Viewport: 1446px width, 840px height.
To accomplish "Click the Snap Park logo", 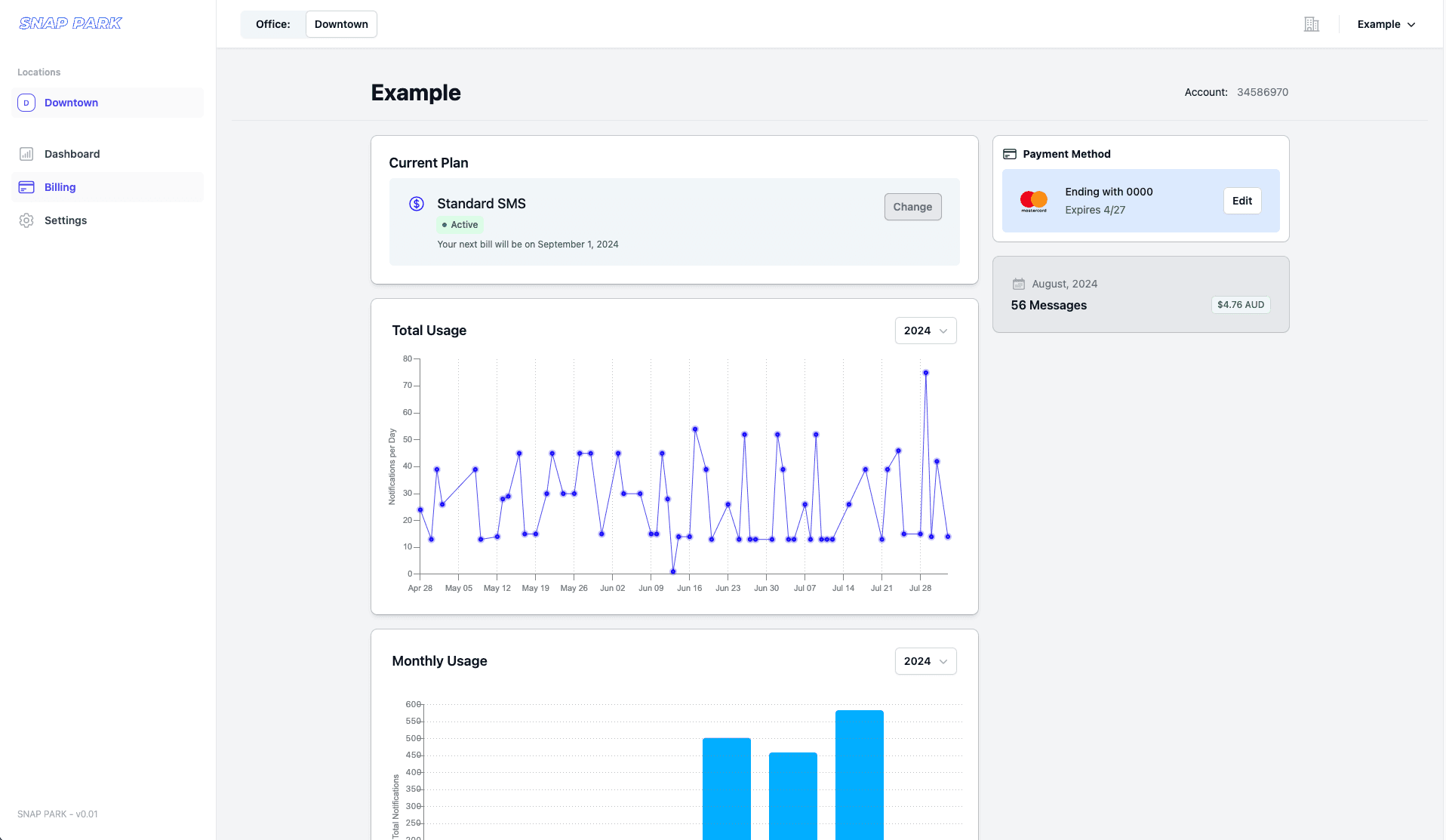I will click(x=70, y=23).
